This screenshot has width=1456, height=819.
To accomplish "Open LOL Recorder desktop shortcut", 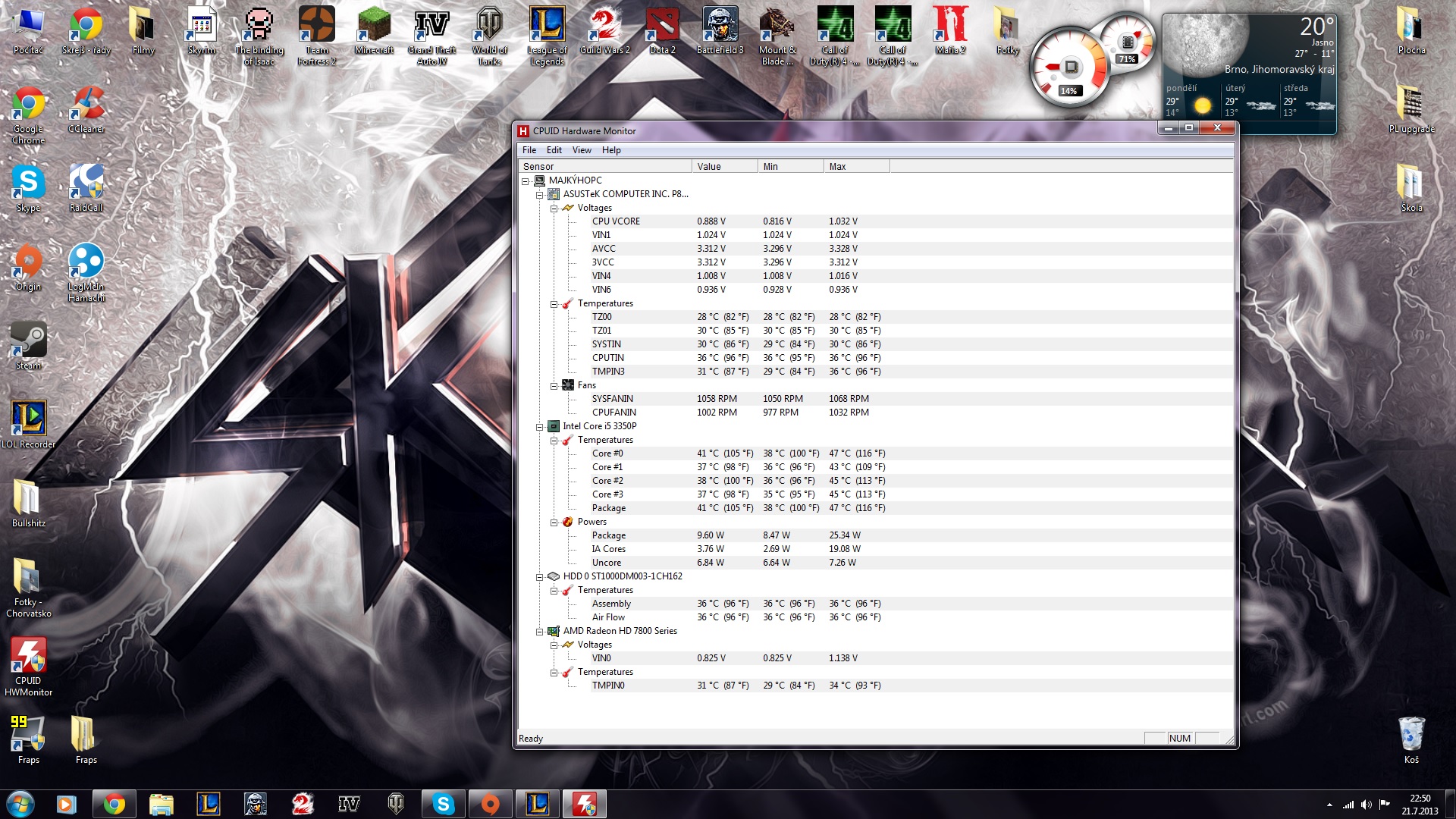I will (x=29, y=425).
